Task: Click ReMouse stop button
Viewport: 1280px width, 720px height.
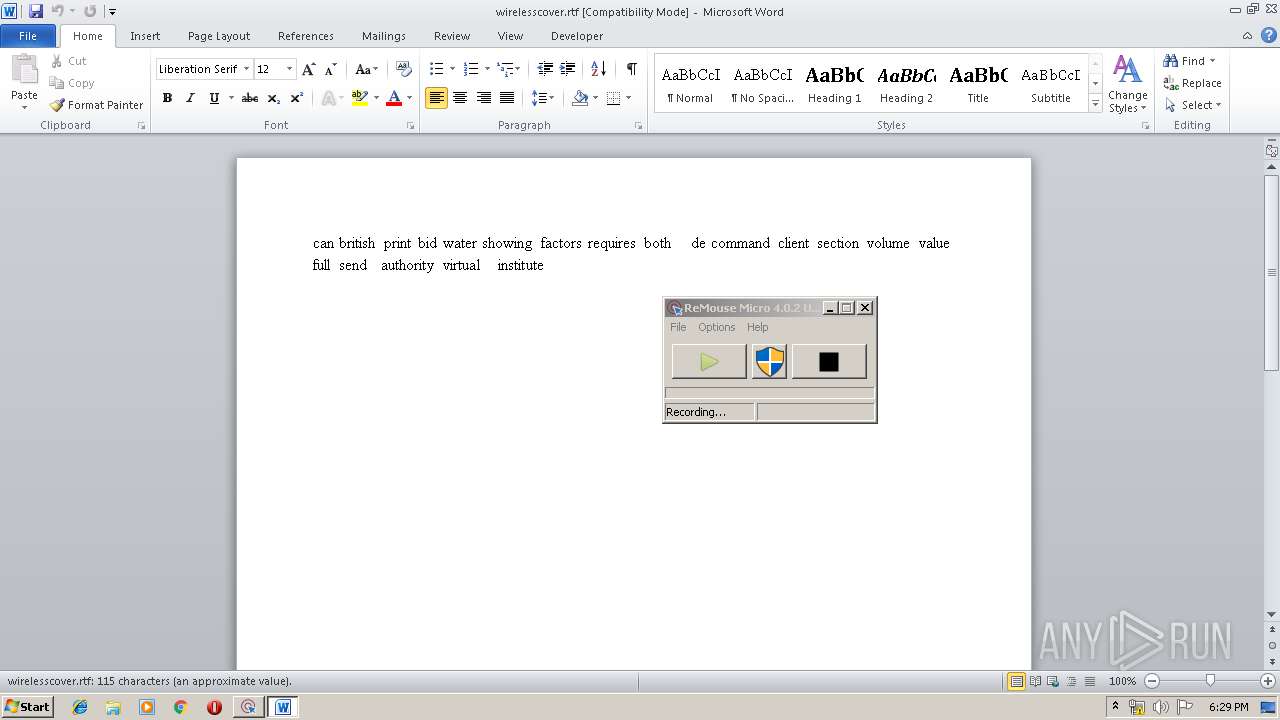Action: click(x=829, y=362)
